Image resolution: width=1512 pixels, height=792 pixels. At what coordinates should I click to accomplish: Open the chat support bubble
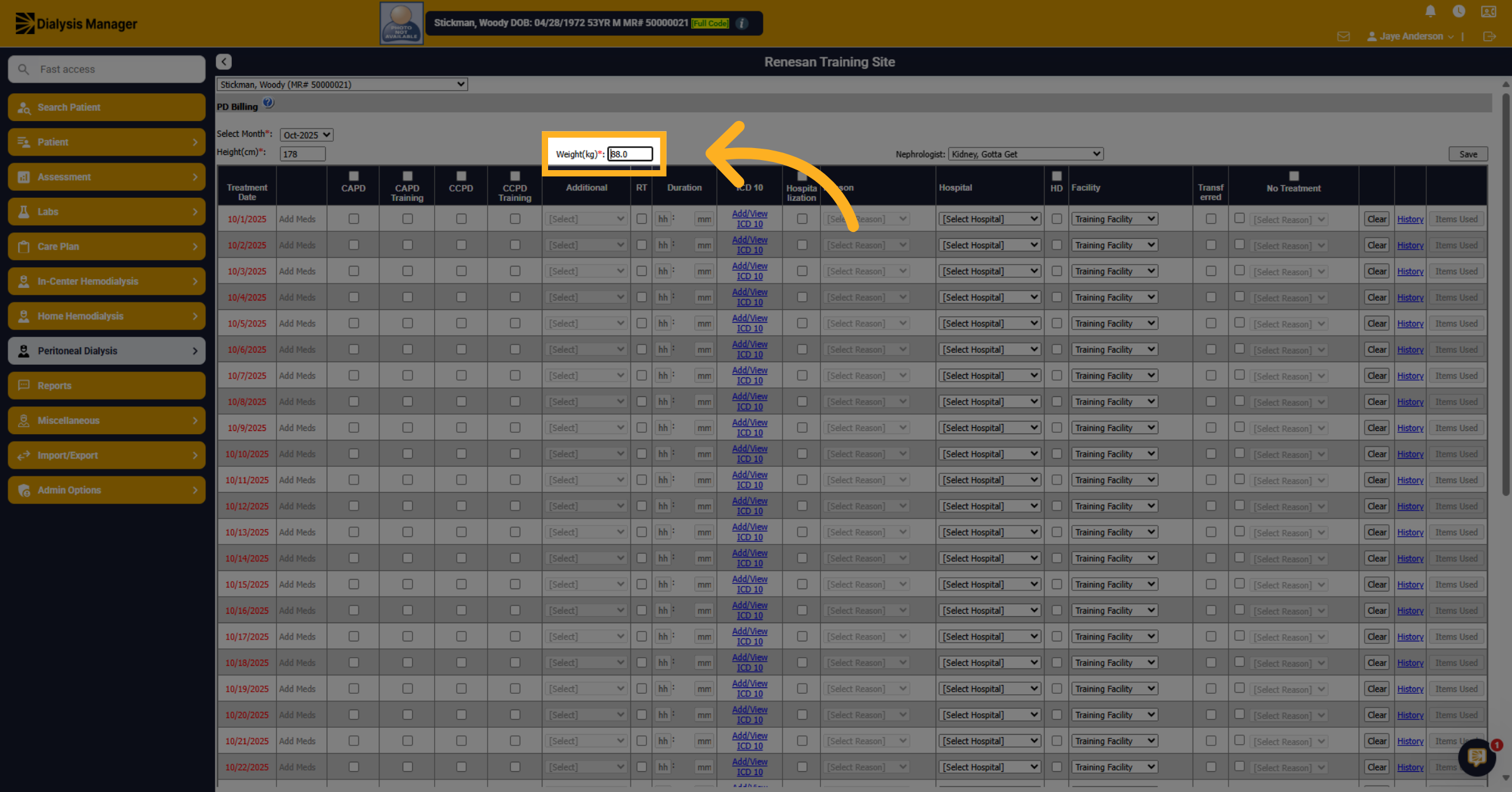tap(1477, 757)
